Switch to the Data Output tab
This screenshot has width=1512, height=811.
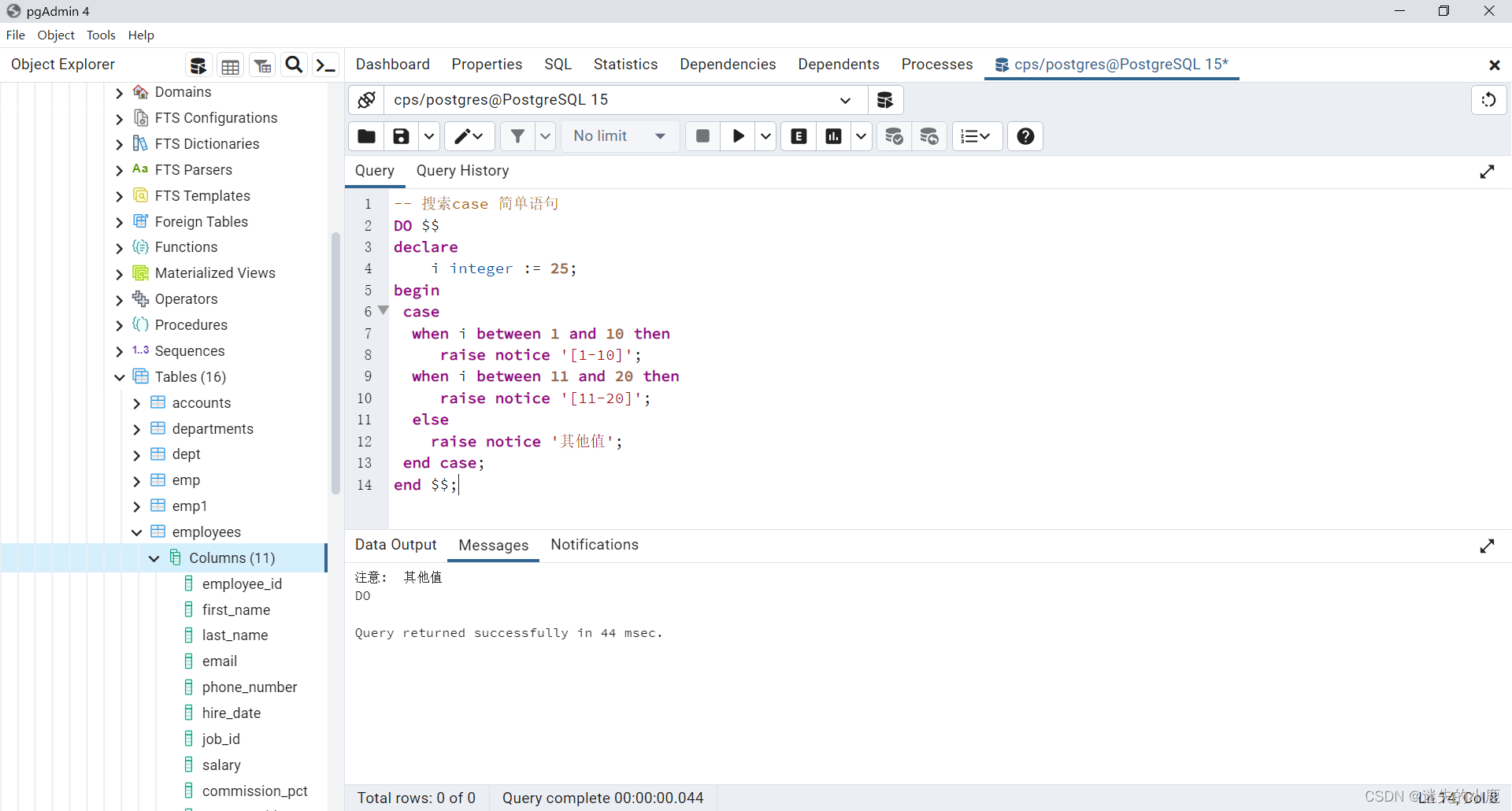[x=395, y=545]
